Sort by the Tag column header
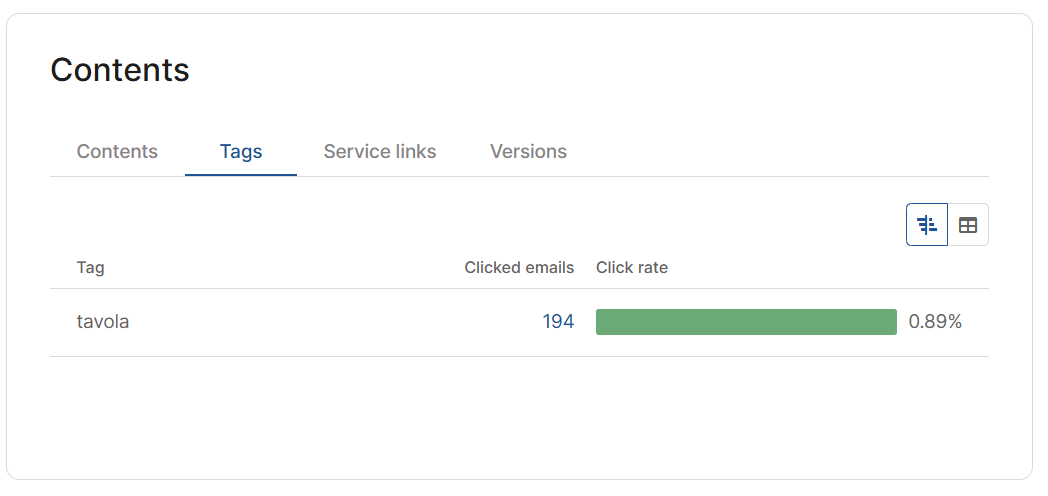This screenshot has height=496, width=1048. click(91, 268)
